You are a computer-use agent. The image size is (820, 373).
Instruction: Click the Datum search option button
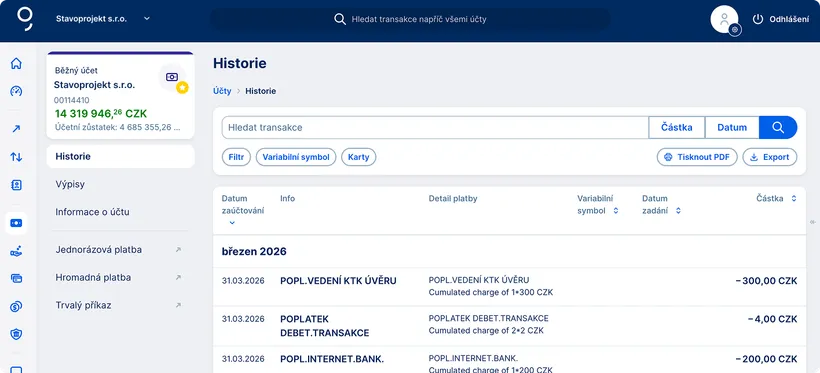pyautogui.click(x=732, y=128)
